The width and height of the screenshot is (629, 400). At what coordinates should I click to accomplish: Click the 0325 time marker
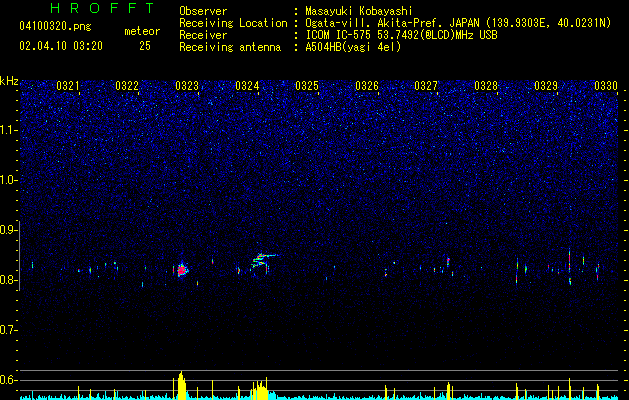307,86
